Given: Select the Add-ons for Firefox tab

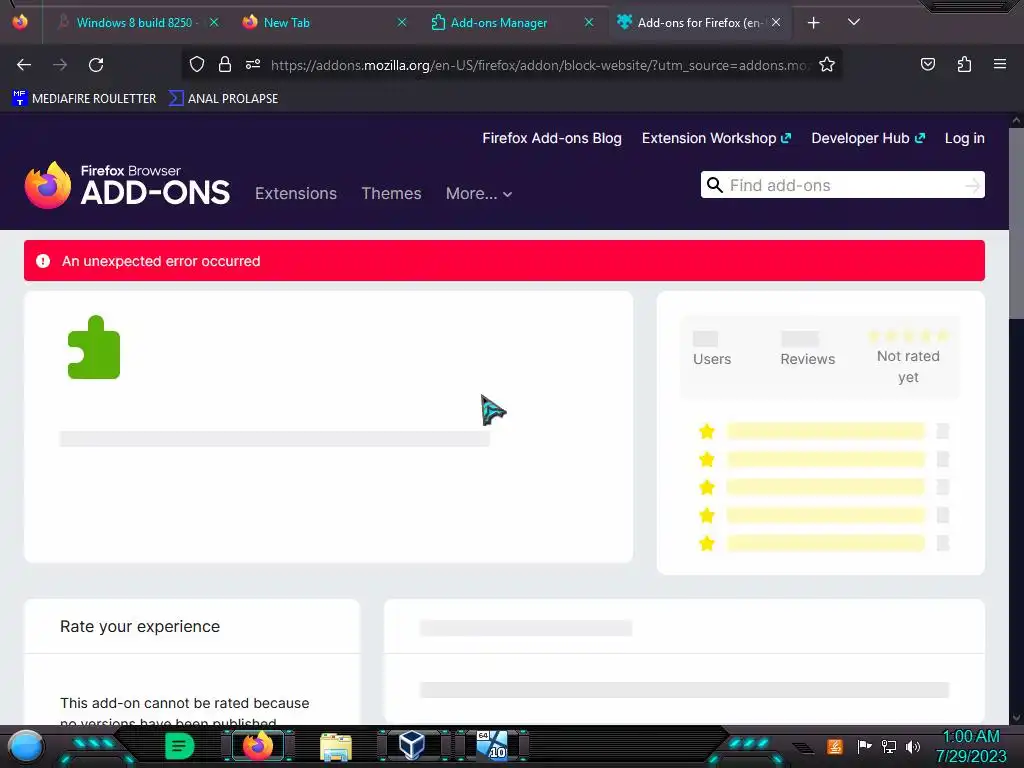Looking at the screenshot, I should tap(699, 23).
